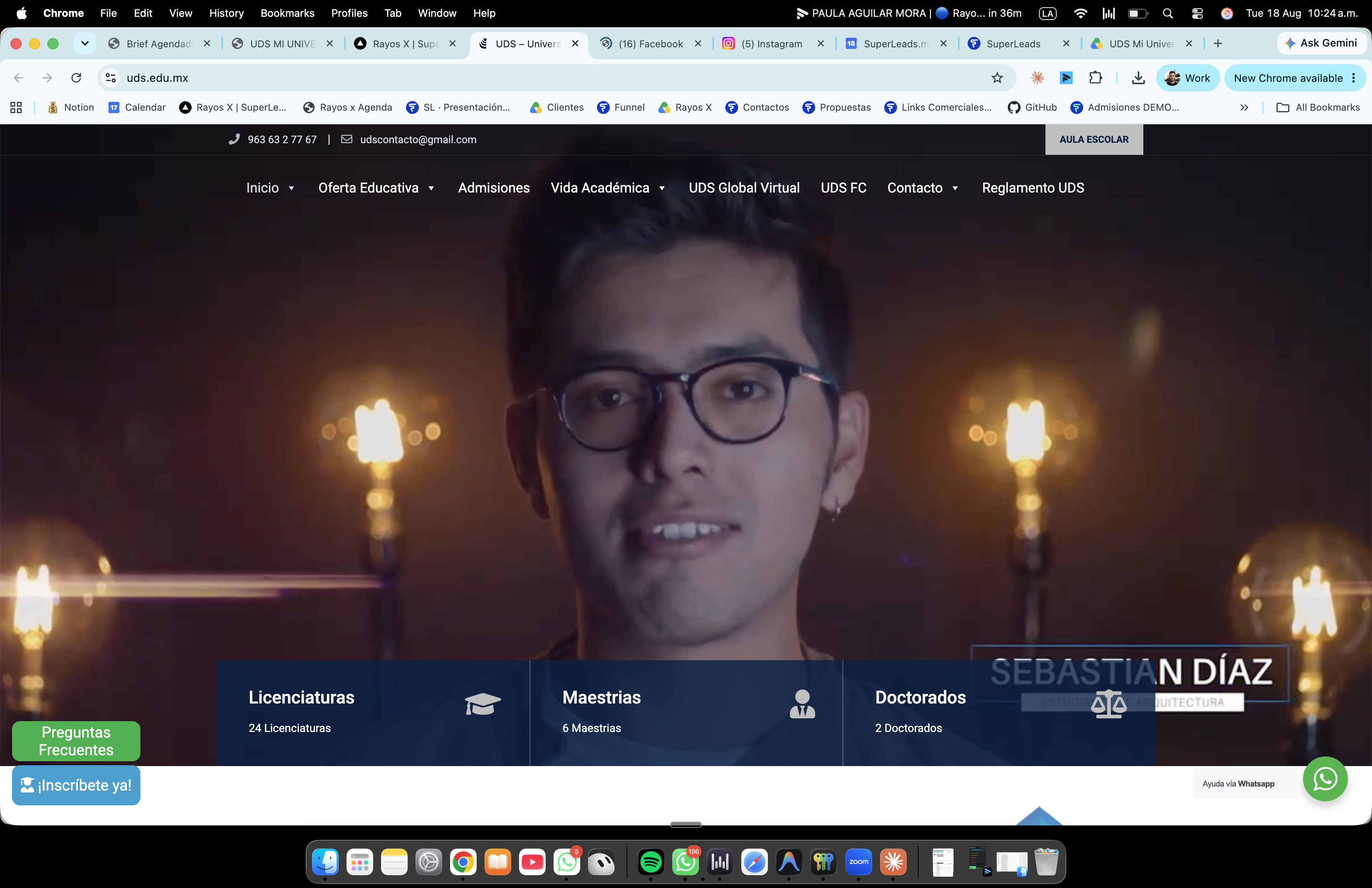The height and width of the screenshot is (888, 1372).
Task: Switch to the (5) Instagram tab
Action: 773,43
